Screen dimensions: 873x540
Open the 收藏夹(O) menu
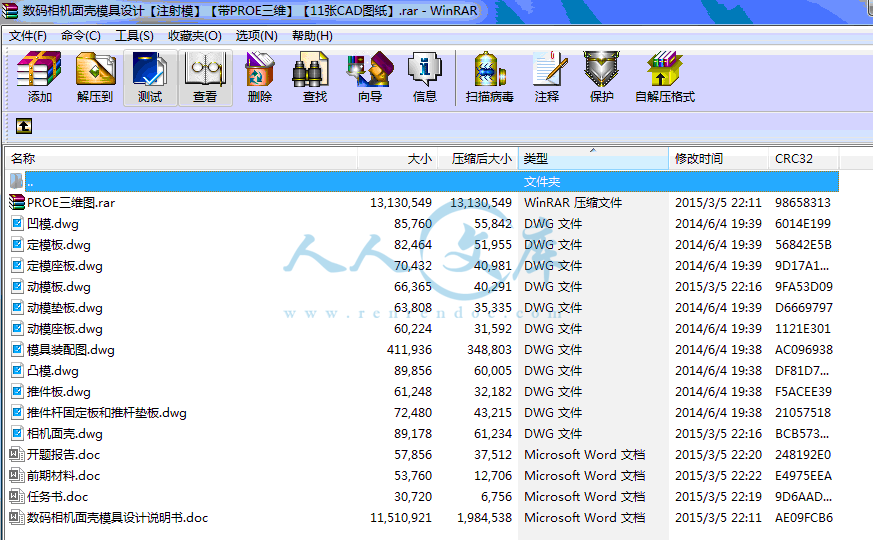tap(195, 36)
